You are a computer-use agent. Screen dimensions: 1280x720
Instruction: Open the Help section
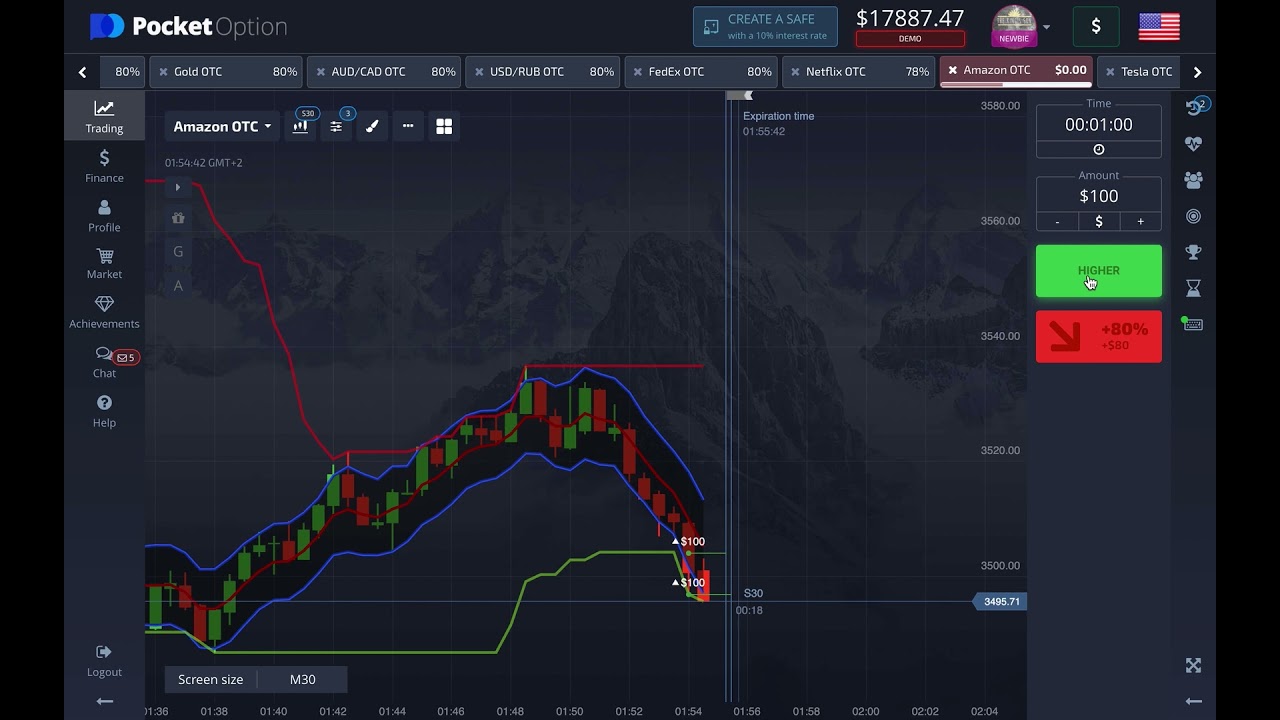point(104,411)
